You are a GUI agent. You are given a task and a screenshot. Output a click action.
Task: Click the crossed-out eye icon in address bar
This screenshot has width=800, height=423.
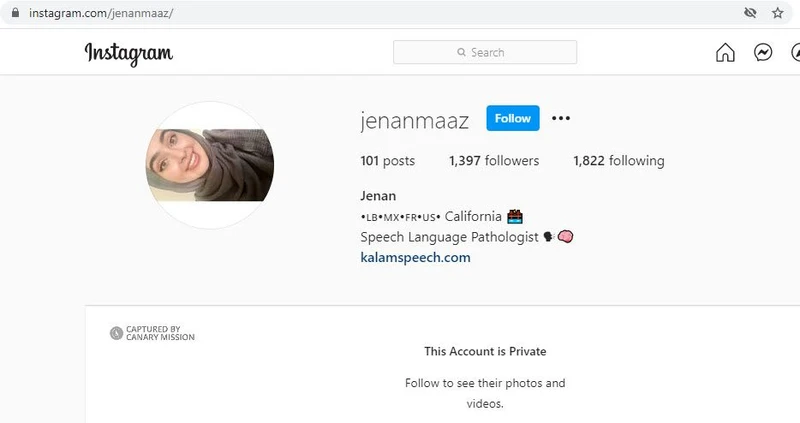749,13
